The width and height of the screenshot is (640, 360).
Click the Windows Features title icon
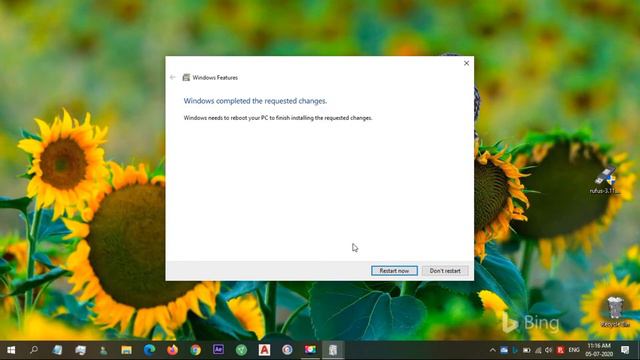click(x=186, y=77)
